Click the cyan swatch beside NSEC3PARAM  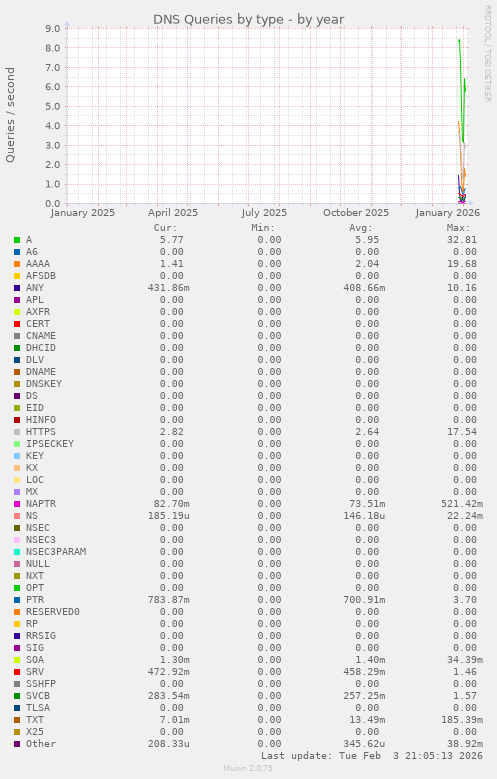tap(17, 552)
